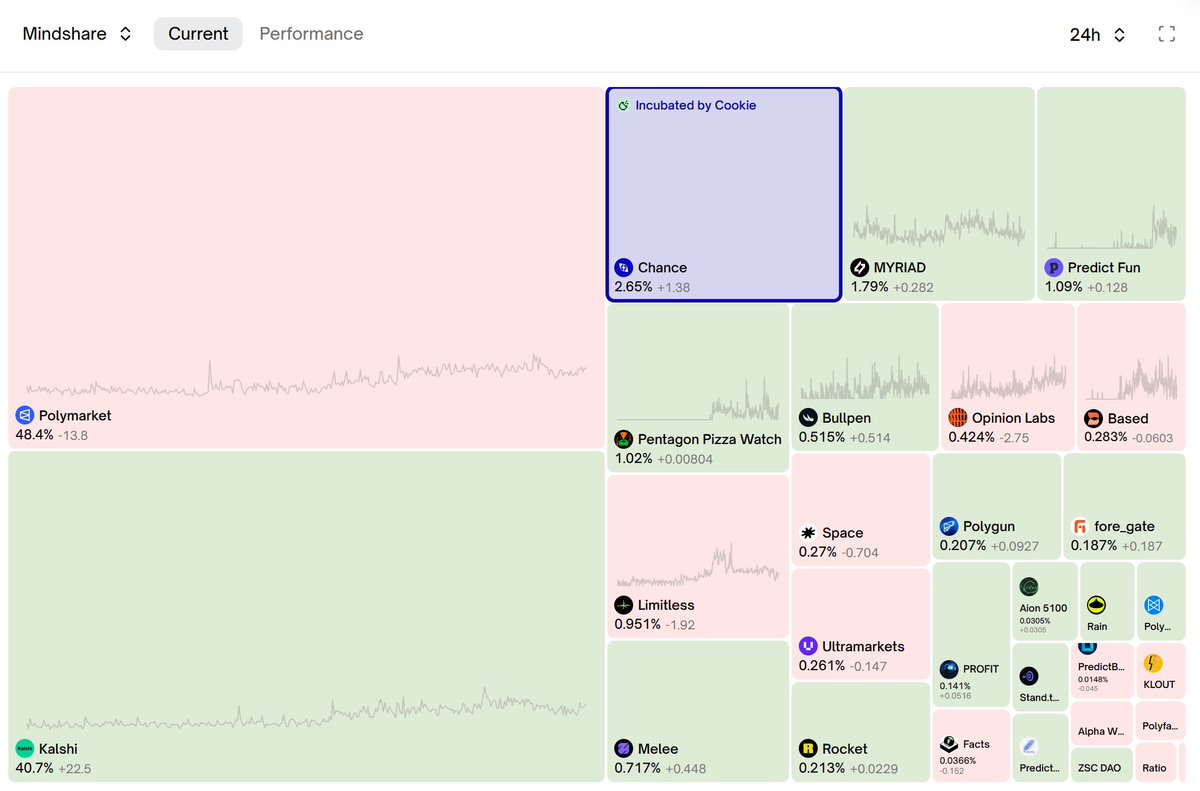The image size is (1200, 791).
Task: Click the Predict... tile's feather logo
Action: 1029,746
